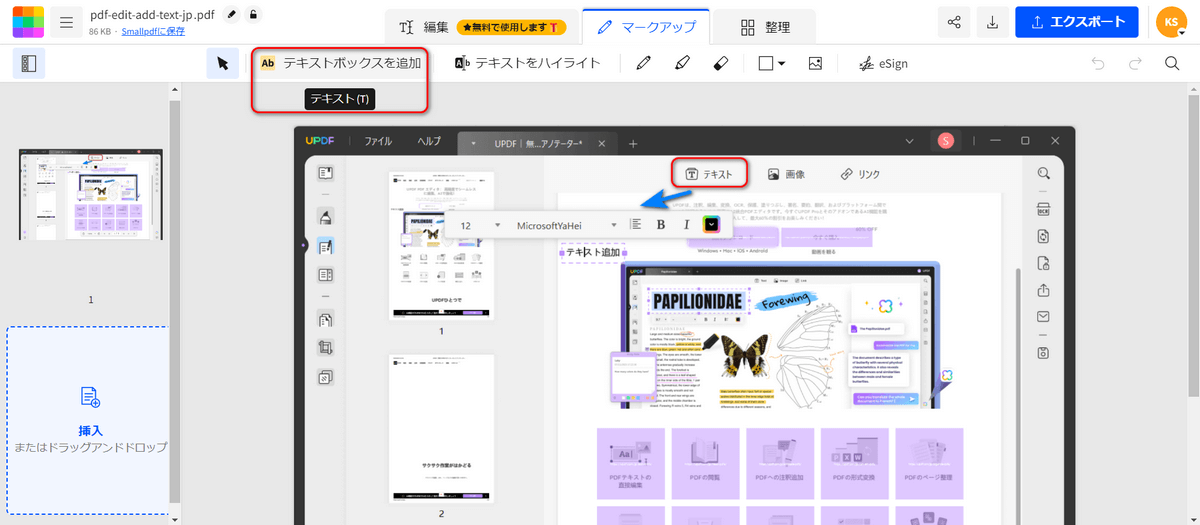Click テキストをハイライト tool
The height and width of the screenshot is (525, 1200).
[528, 63]
